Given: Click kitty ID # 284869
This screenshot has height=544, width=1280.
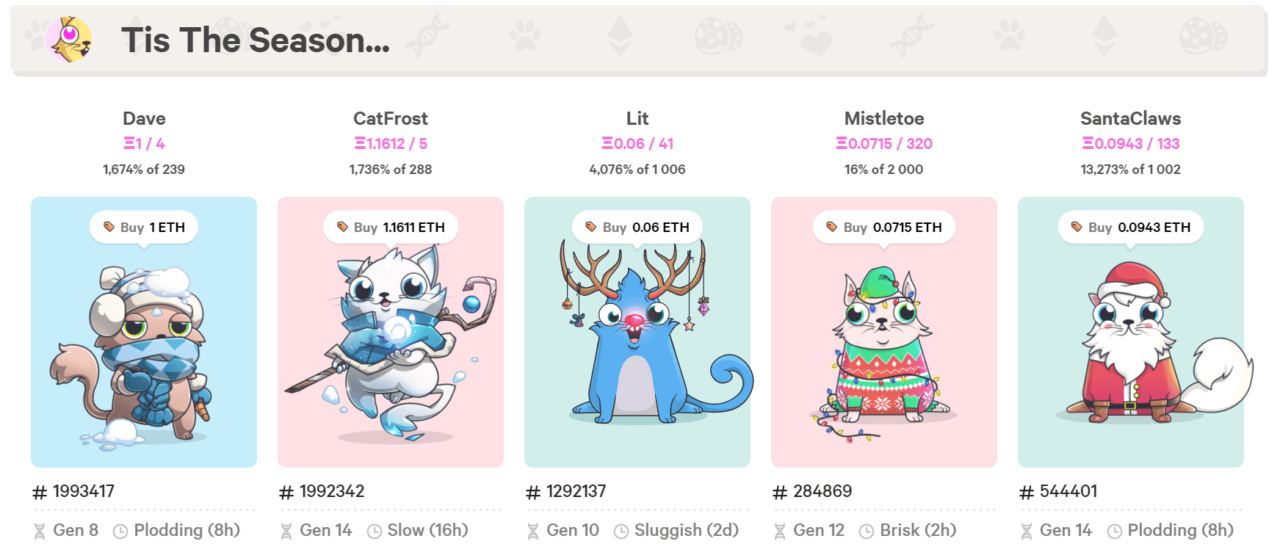Looking at the screenshot, I should 812,491.
